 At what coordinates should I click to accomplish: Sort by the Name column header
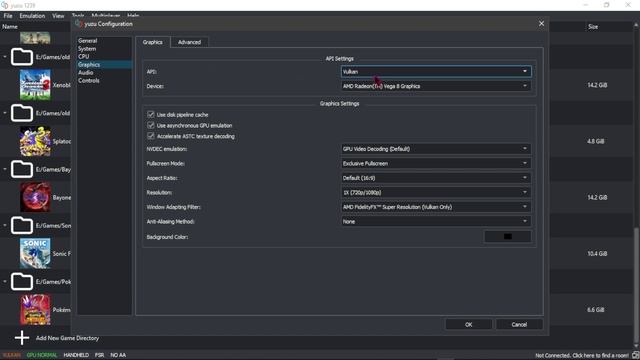(10, 27)
